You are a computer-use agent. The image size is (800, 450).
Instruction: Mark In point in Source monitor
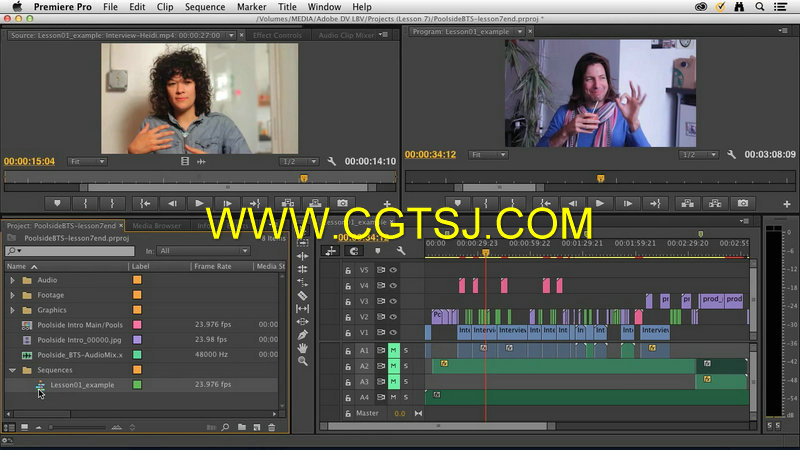click(x=85, y=203)
